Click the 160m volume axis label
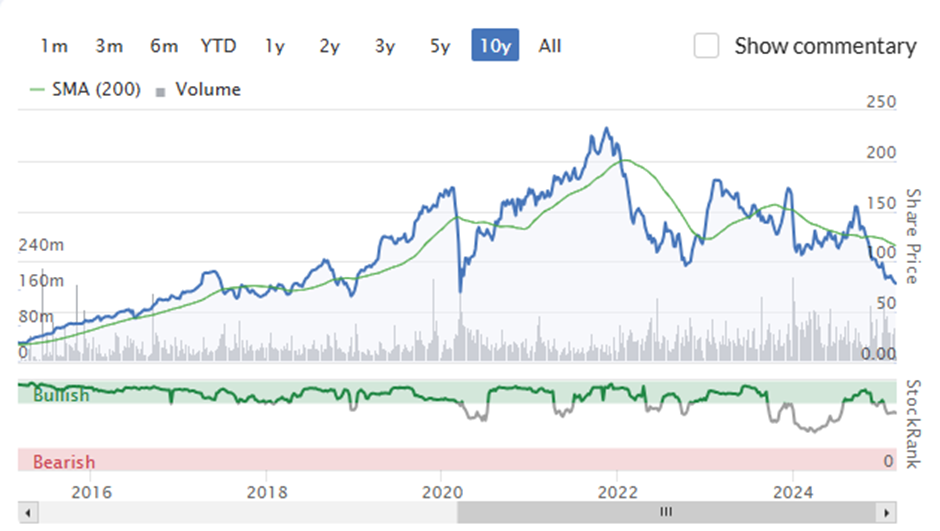The height and width of the screenshot is (531, 940). pyautogui.click(x=41, y=280)
